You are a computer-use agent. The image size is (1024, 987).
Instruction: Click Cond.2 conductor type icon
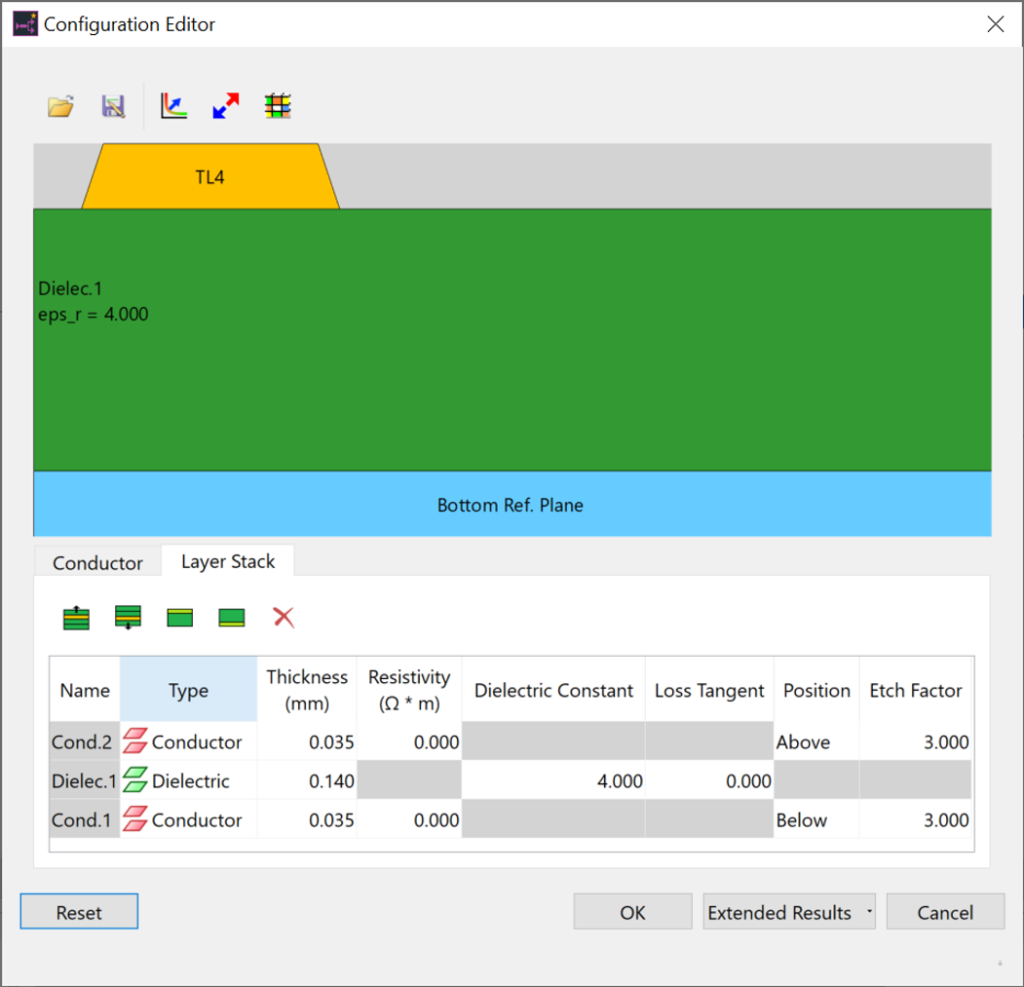[135, 741]
